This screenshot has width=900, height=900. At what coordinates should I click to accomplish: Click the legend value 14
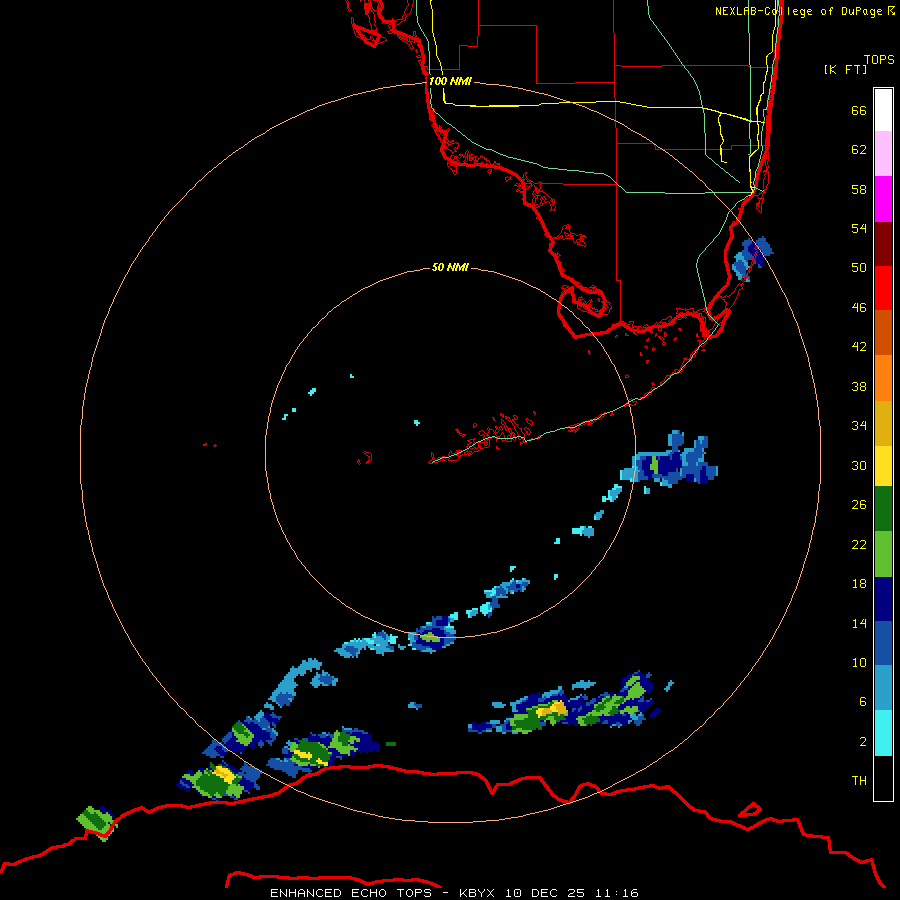pyautogui.click(x=859, y=623)
